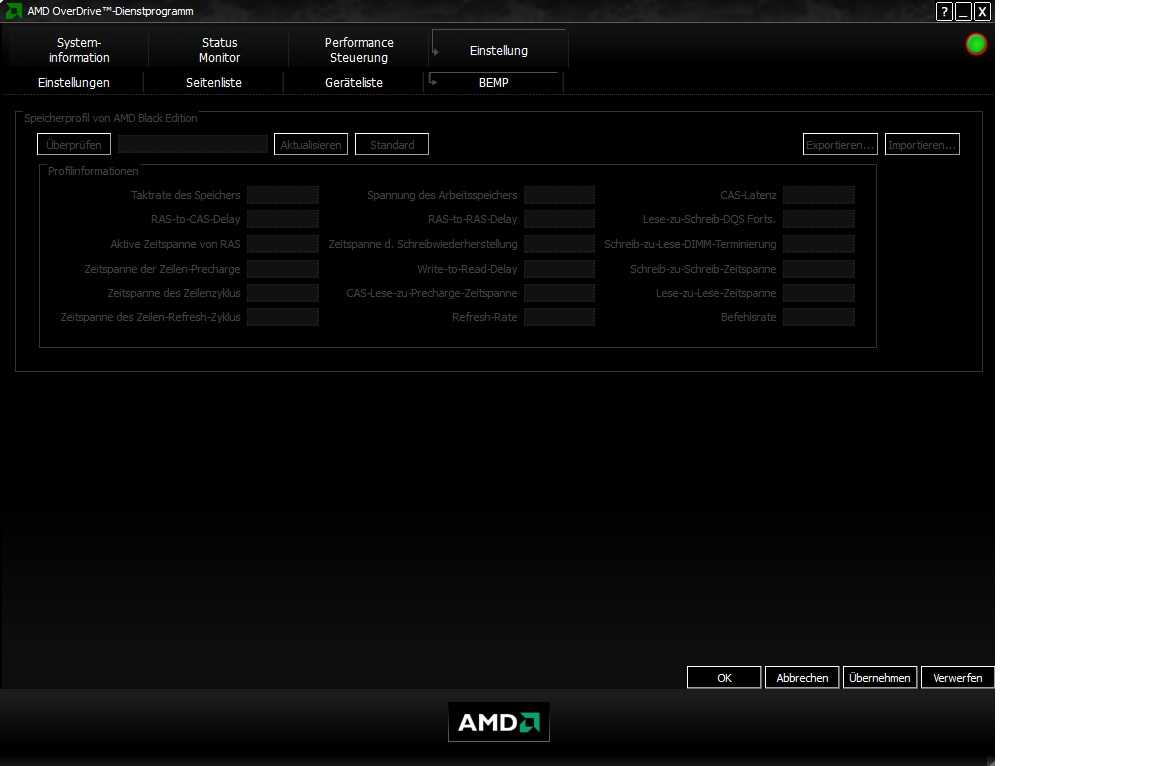Screen dimensions: 1152x766
Task: Click the Refresh-Rate value field
Action: pyautogui.click(x=559, y=317)
